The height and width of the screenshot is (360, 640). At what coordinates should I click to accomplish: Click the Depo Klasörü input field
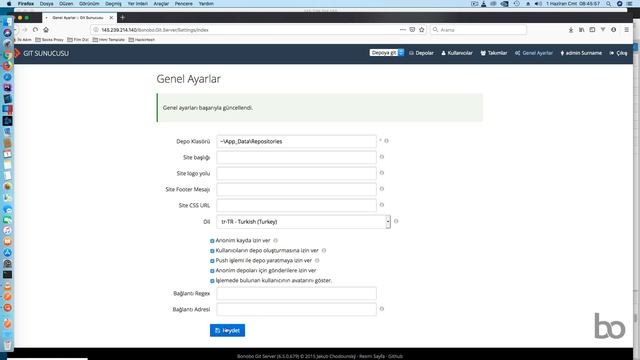(x=296, y=141)
